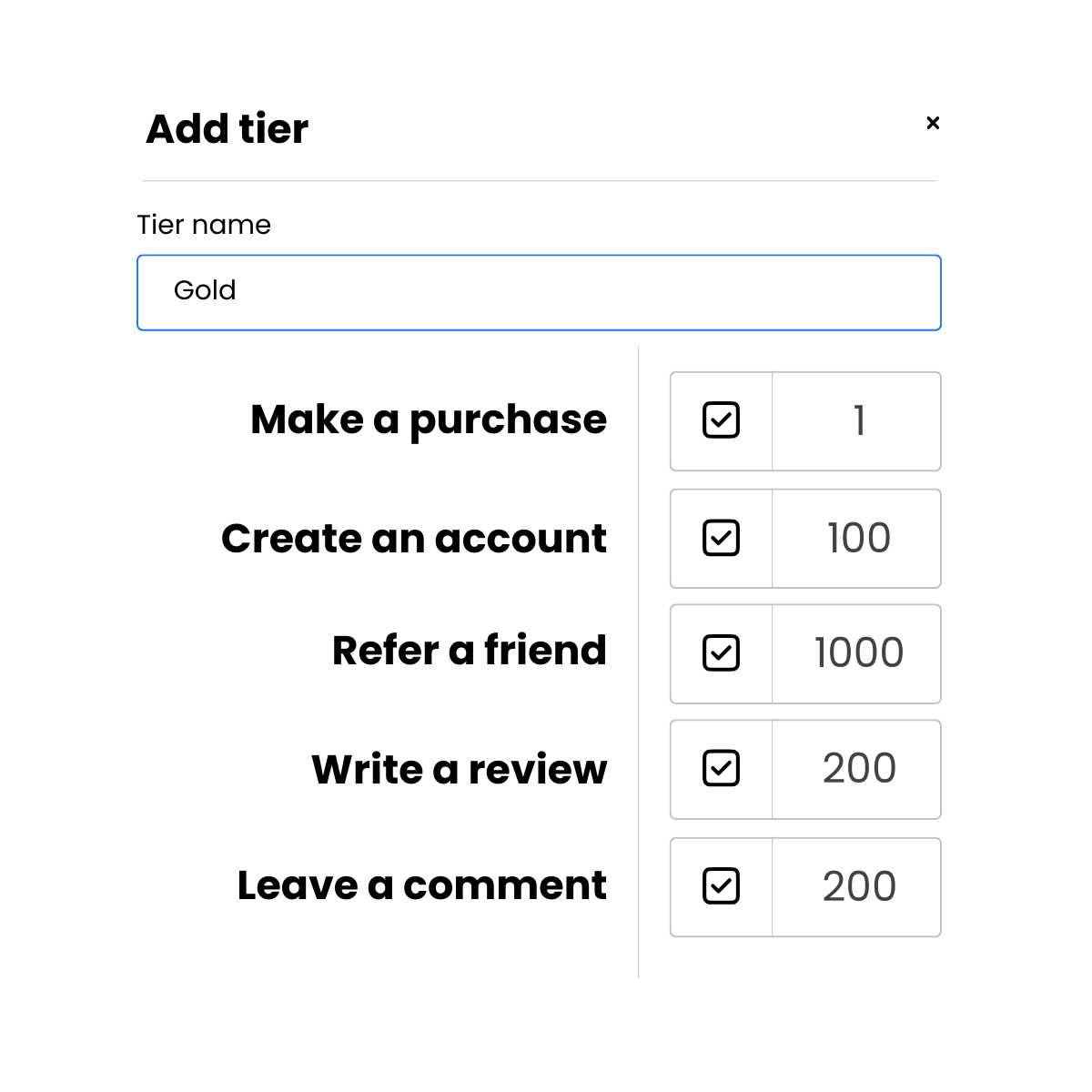Select the checkmark icon for Write a review
Viewport: 1092px width, 1092px height.
(720, 769)
